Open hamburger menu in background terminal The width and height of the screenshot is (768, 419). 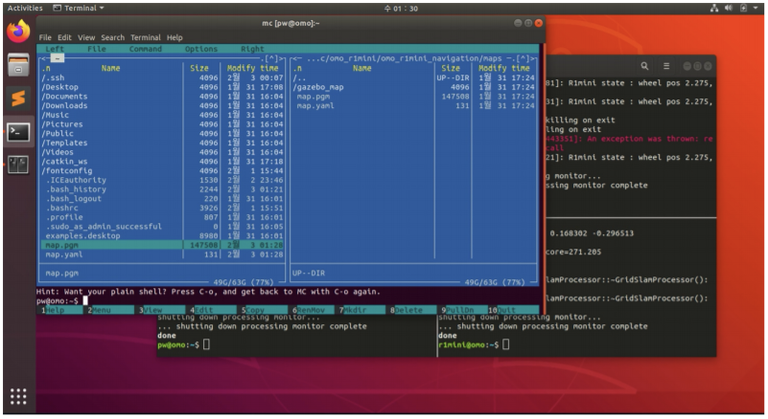coord(666,66)
